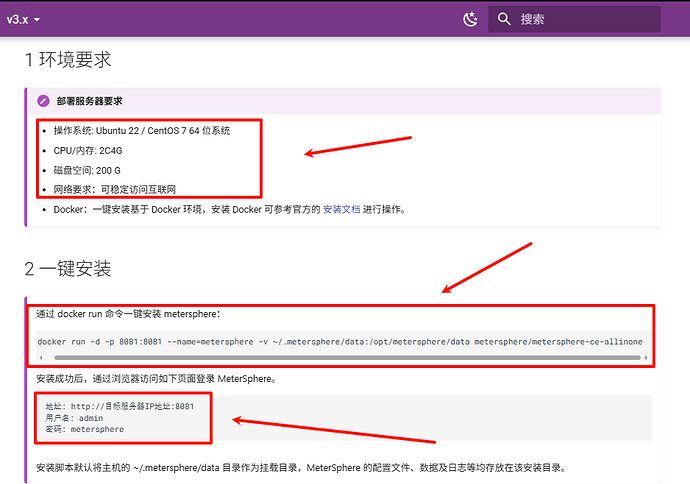The height and width of the screenshot is (484, 690).
Task: Click the docker run command text
Action: (x=340, y=342)
